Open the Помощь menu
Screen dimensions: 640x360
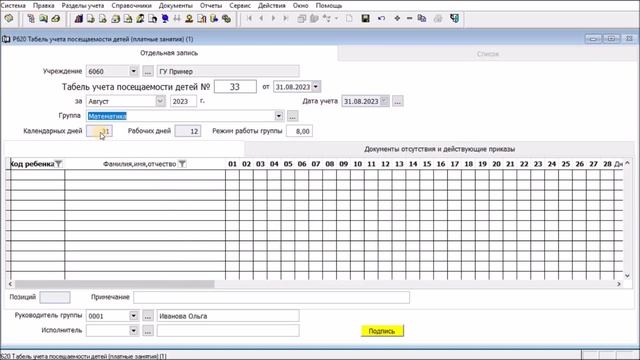tap(329, 5)
